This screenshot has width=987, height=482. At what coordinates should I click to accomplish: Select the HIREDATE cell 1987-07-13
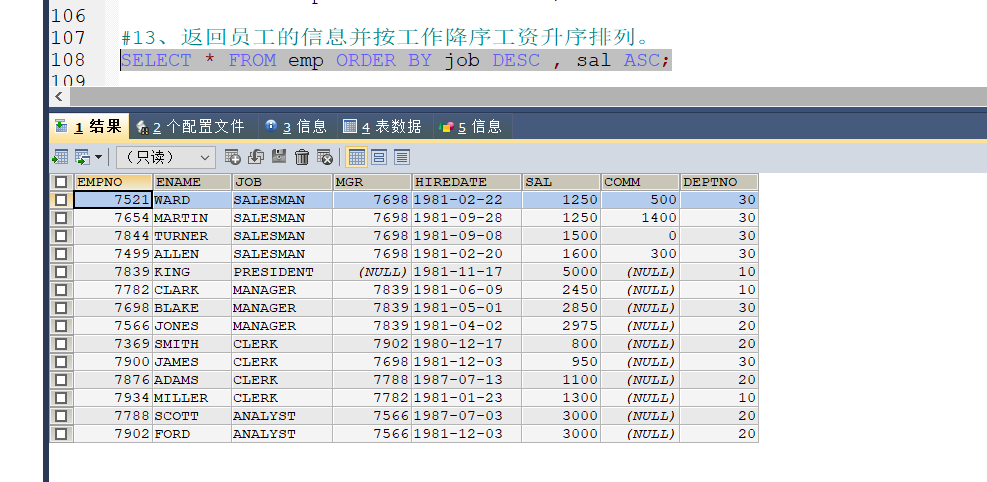tap(466, 380)
